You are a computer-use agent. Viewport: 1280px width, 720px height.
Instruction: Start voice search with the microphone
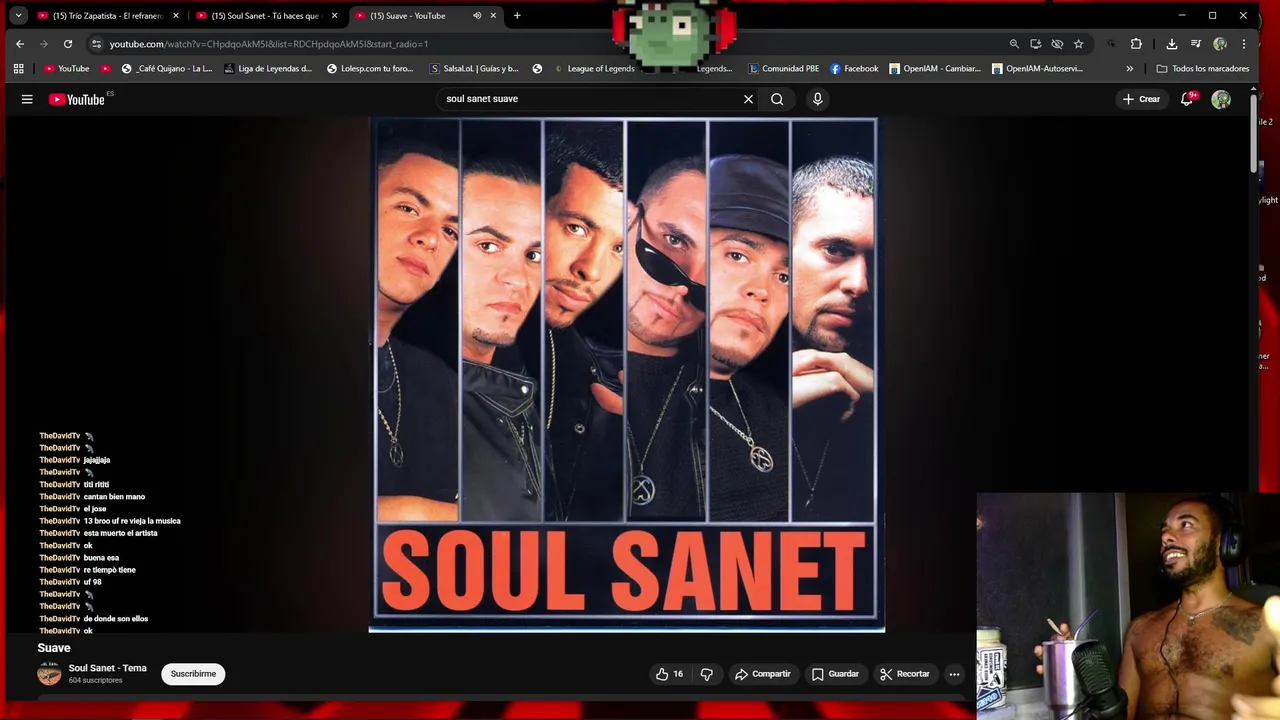(817, 99)
